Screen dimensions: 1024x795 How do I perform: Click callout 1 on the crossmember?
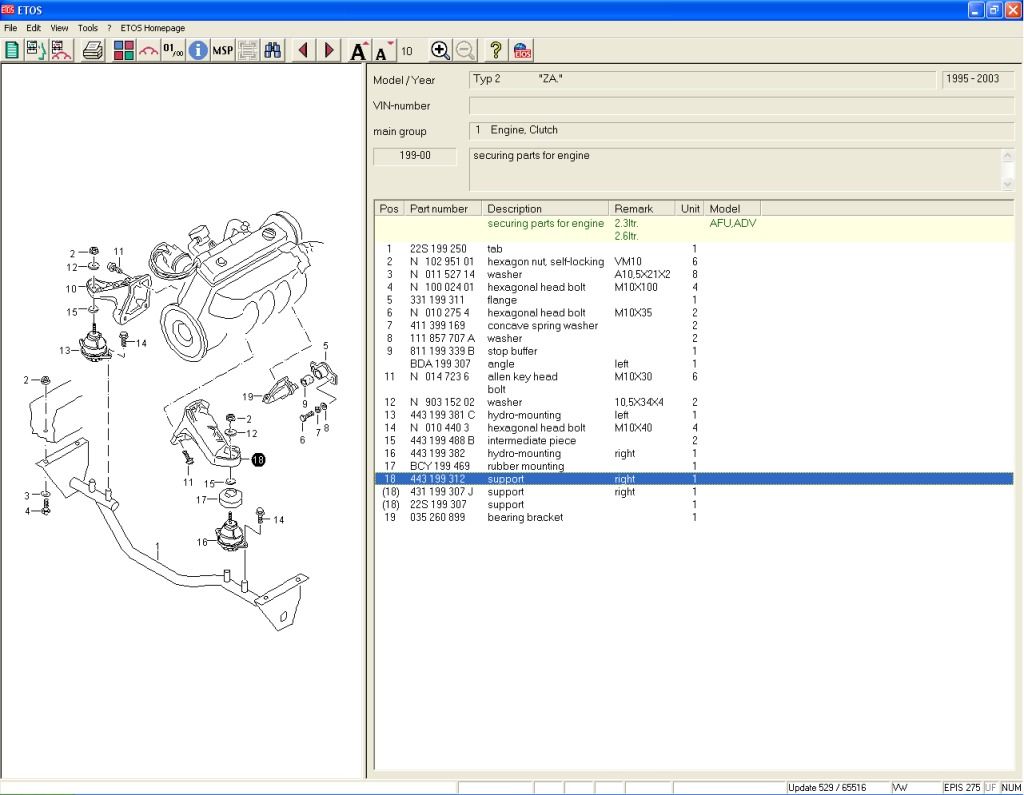click(x=157, y=548)
